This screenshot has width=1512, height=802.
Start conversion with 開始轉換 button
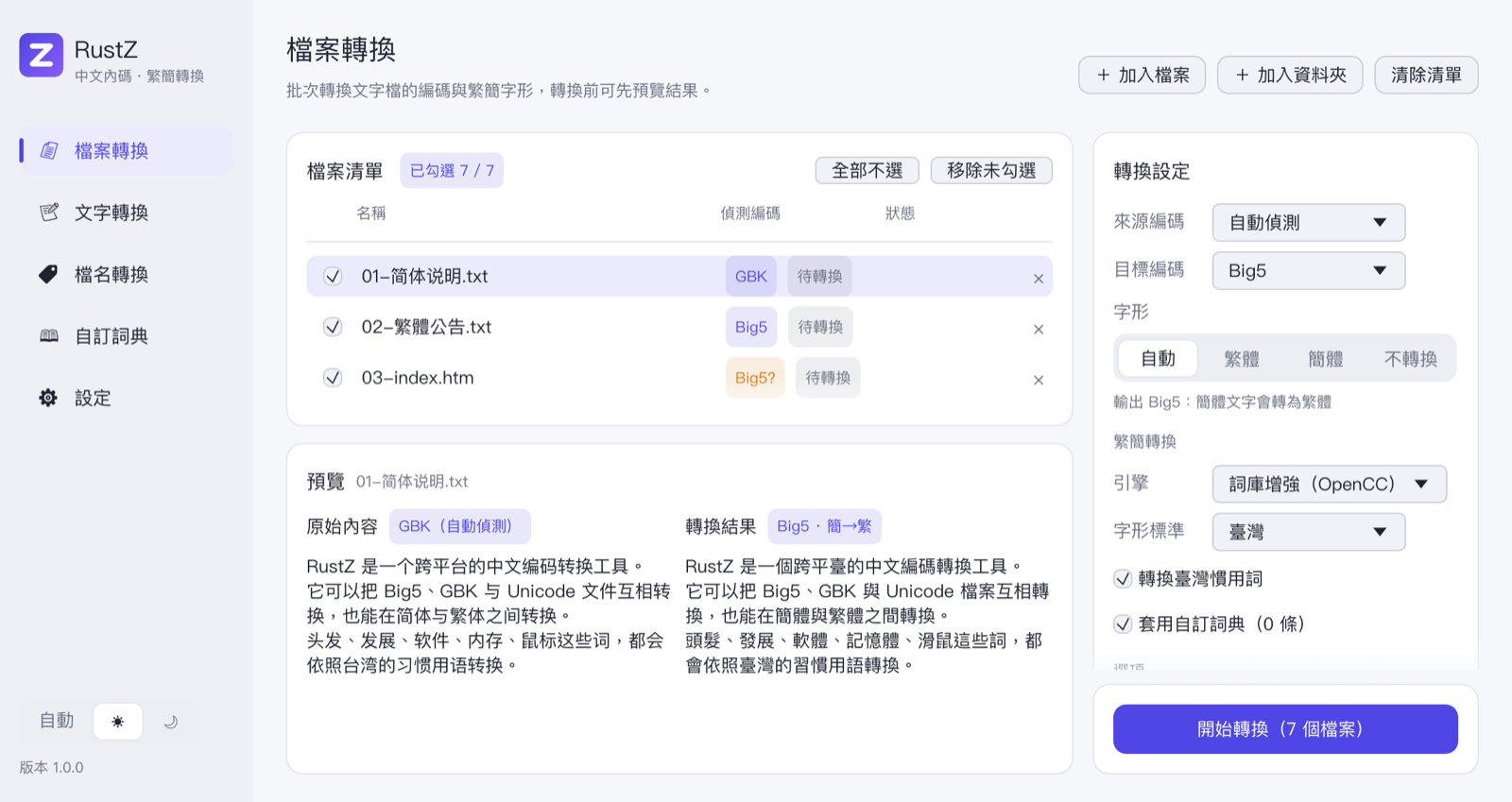[x=1285, y=729]
